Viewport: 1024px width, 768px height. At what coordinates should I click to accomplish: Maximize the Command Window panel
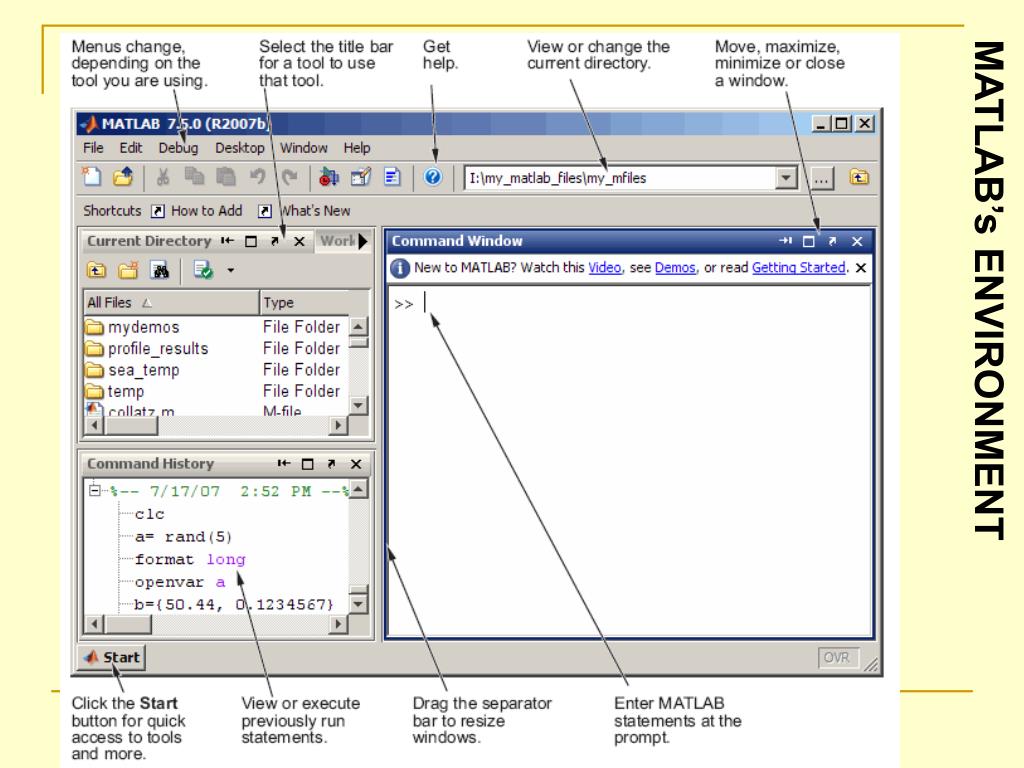[x=808, y=242]
